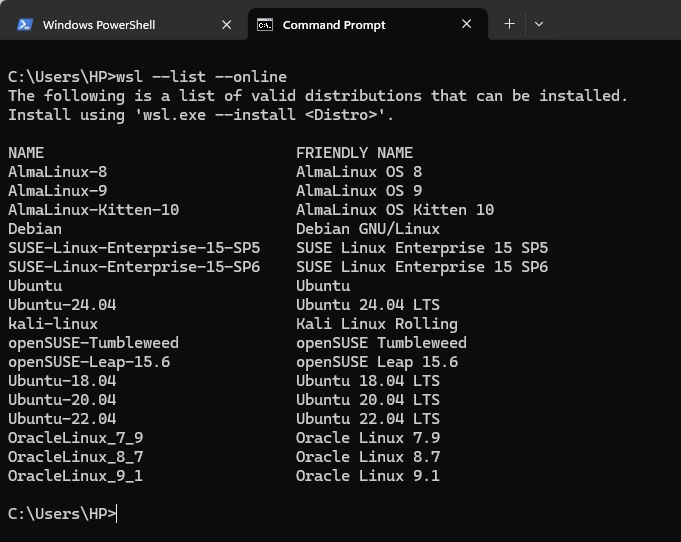The image size is (681, 542).
Task: Click SUSE-Linux-Enterprise-15-SP6 distro name
Action: (x=134, y=267)
